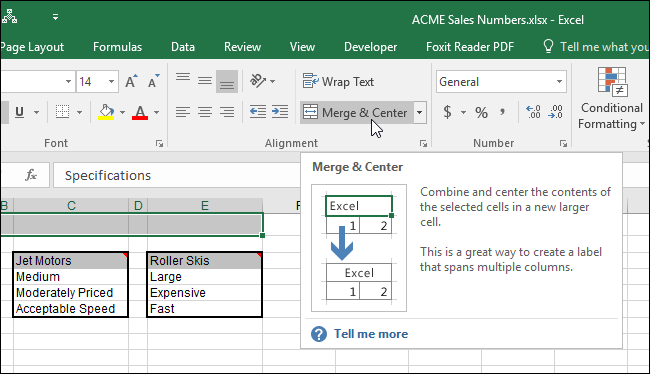
Task: Click the Decrease Indent icon
Action: pyautogui.click(x=257, y=112)
